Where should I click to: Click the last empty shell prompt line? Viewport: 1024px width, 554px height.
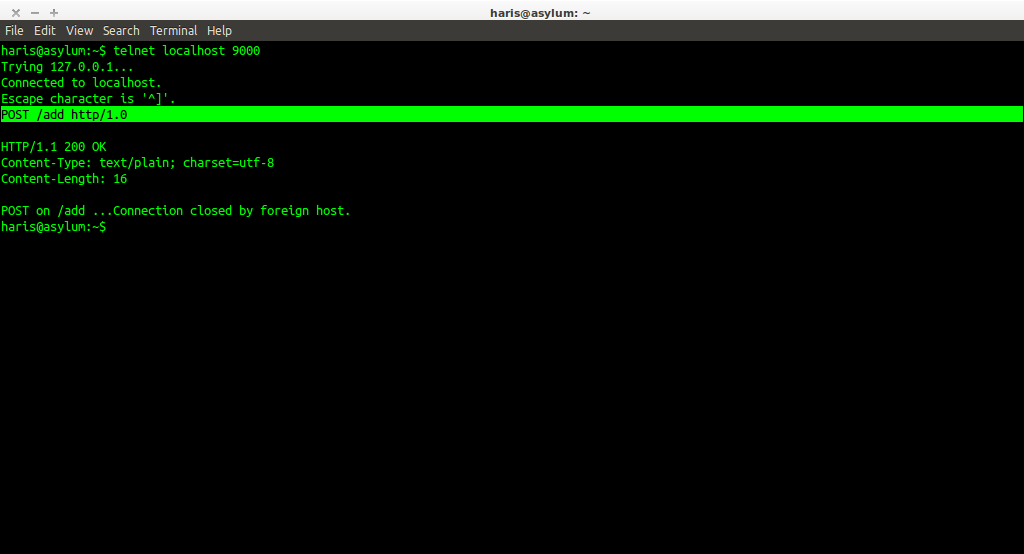[x=53, y=227]
